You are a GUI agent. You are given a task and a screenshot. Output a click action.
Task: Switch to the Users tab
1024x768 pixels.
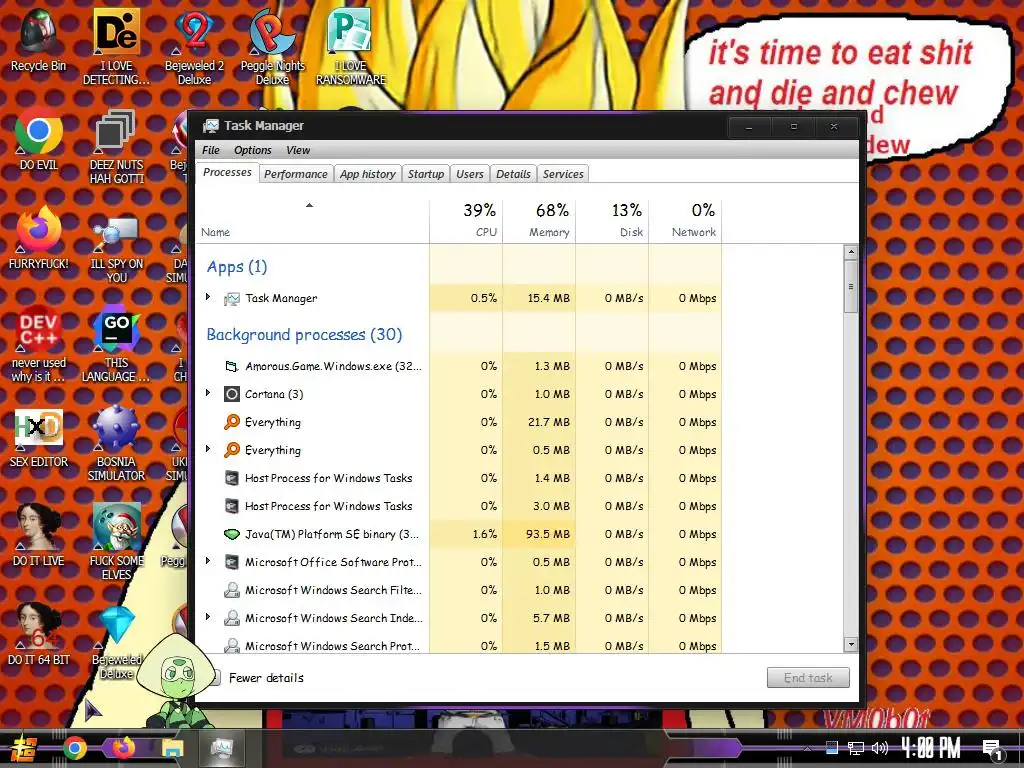pyautogui.click(x=470, y=174)
